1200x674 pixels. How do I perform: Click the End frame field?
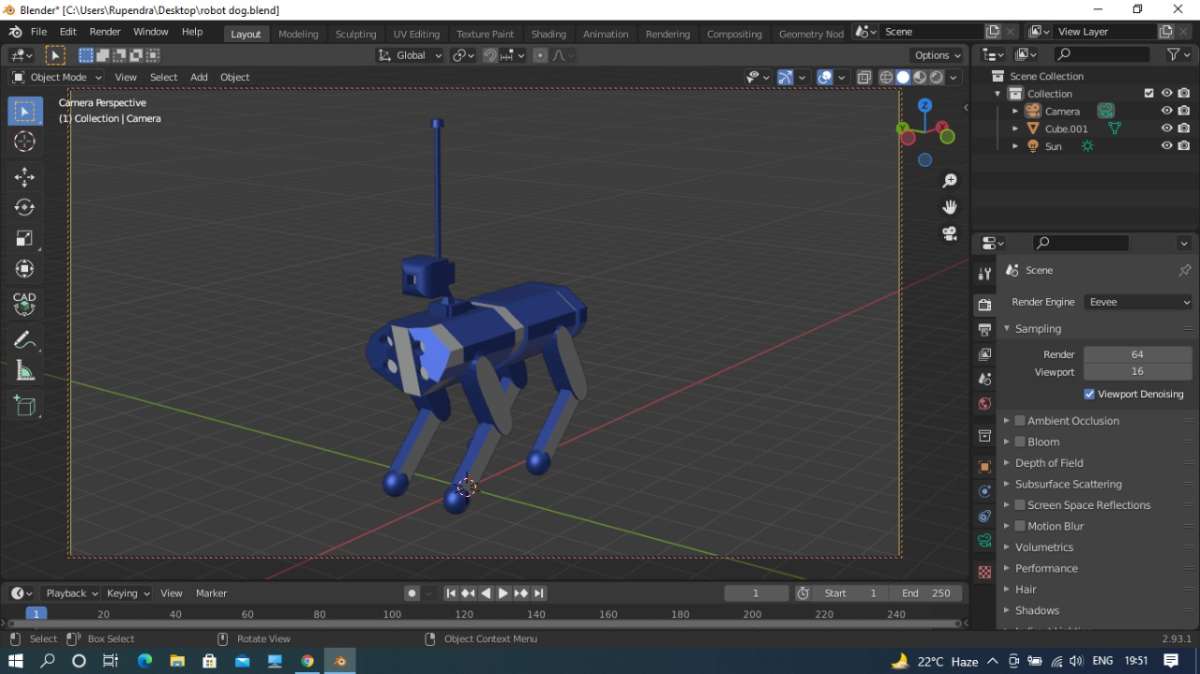tap(925, 593)
